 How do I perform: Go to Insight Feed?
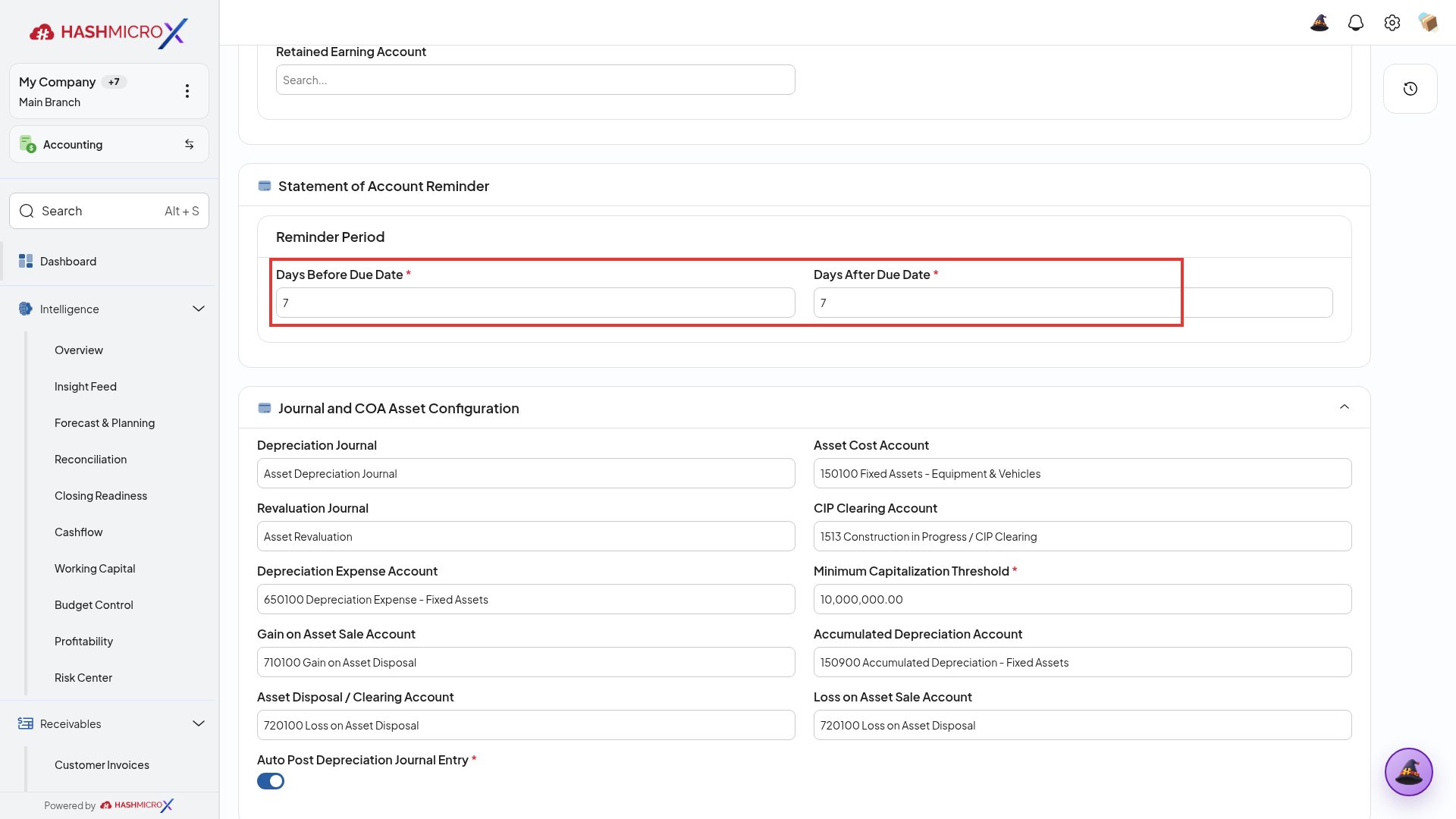(86, 386)
